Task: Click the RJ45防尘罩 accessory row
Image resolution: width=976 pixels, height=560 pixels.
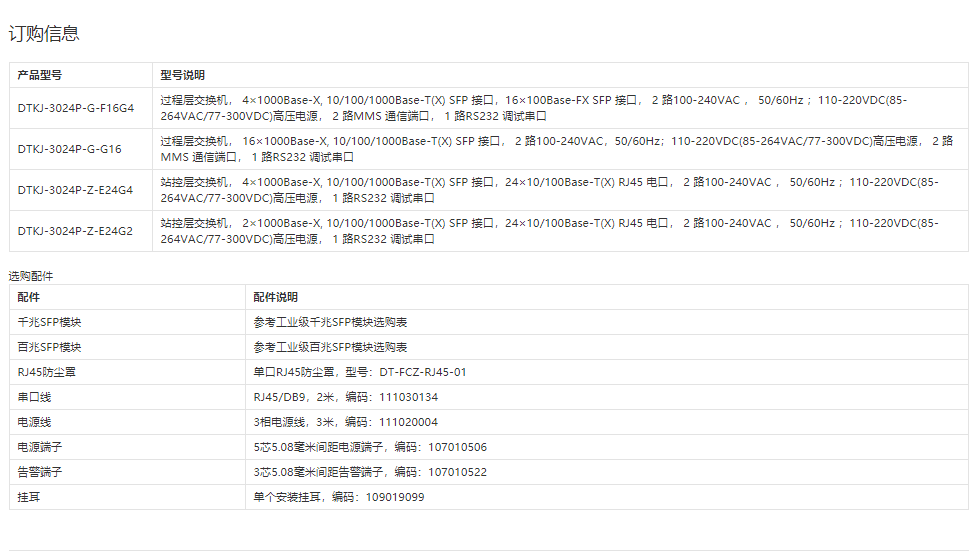Action: [x=46, y=372]
